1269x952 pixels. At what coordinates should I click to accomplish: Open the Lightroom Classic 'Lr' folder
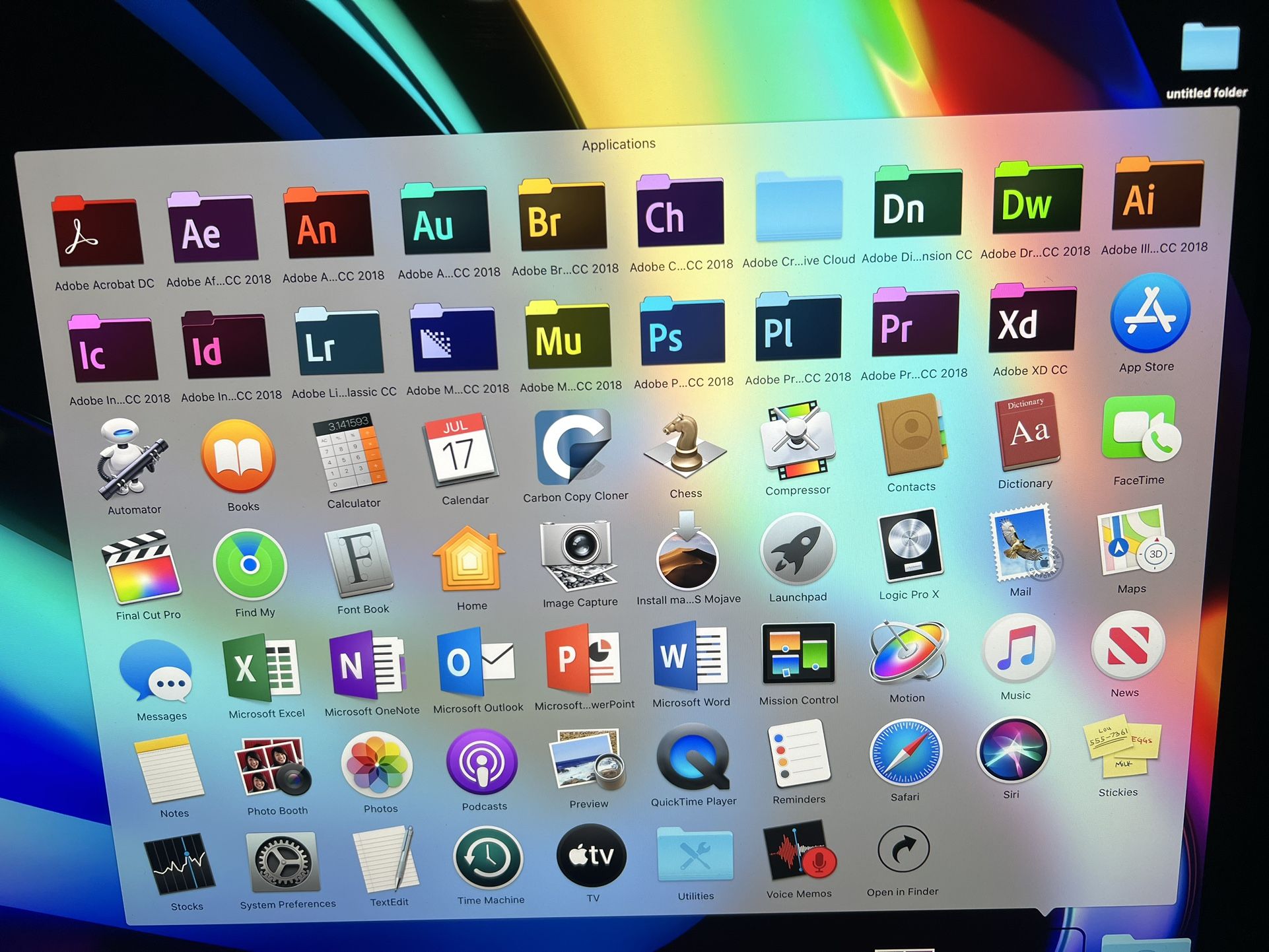[339, 340]
